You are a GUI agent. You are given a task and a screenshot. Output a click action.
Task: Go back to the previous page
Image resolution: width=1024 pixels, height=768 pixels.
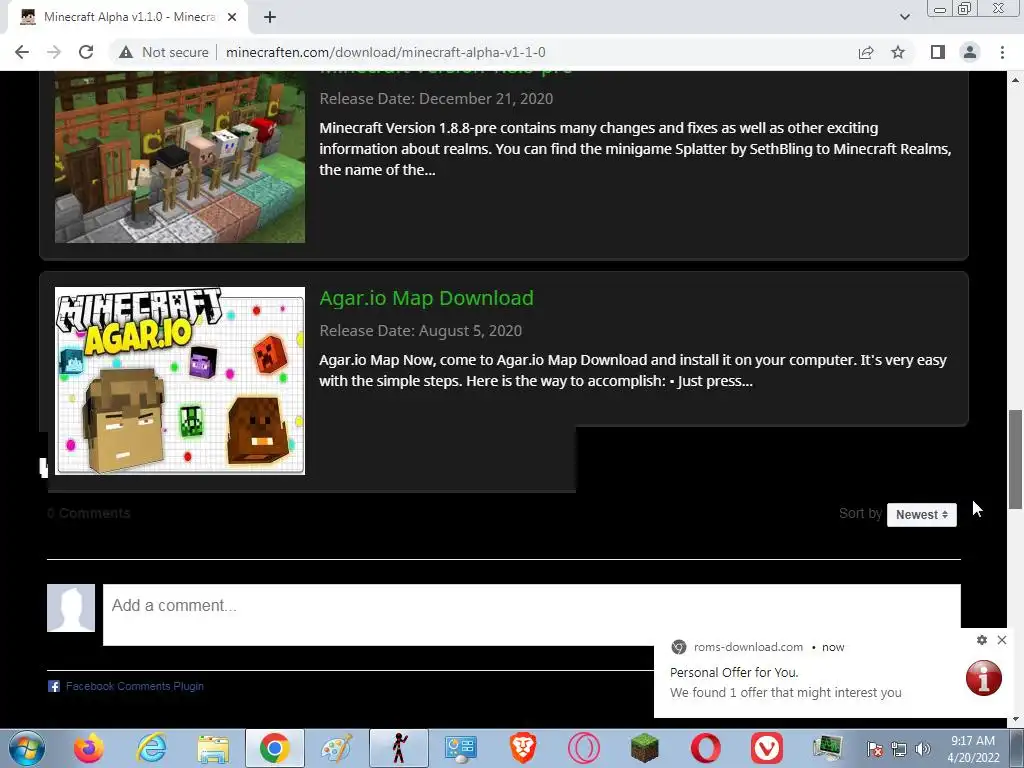tap(22, 52)
